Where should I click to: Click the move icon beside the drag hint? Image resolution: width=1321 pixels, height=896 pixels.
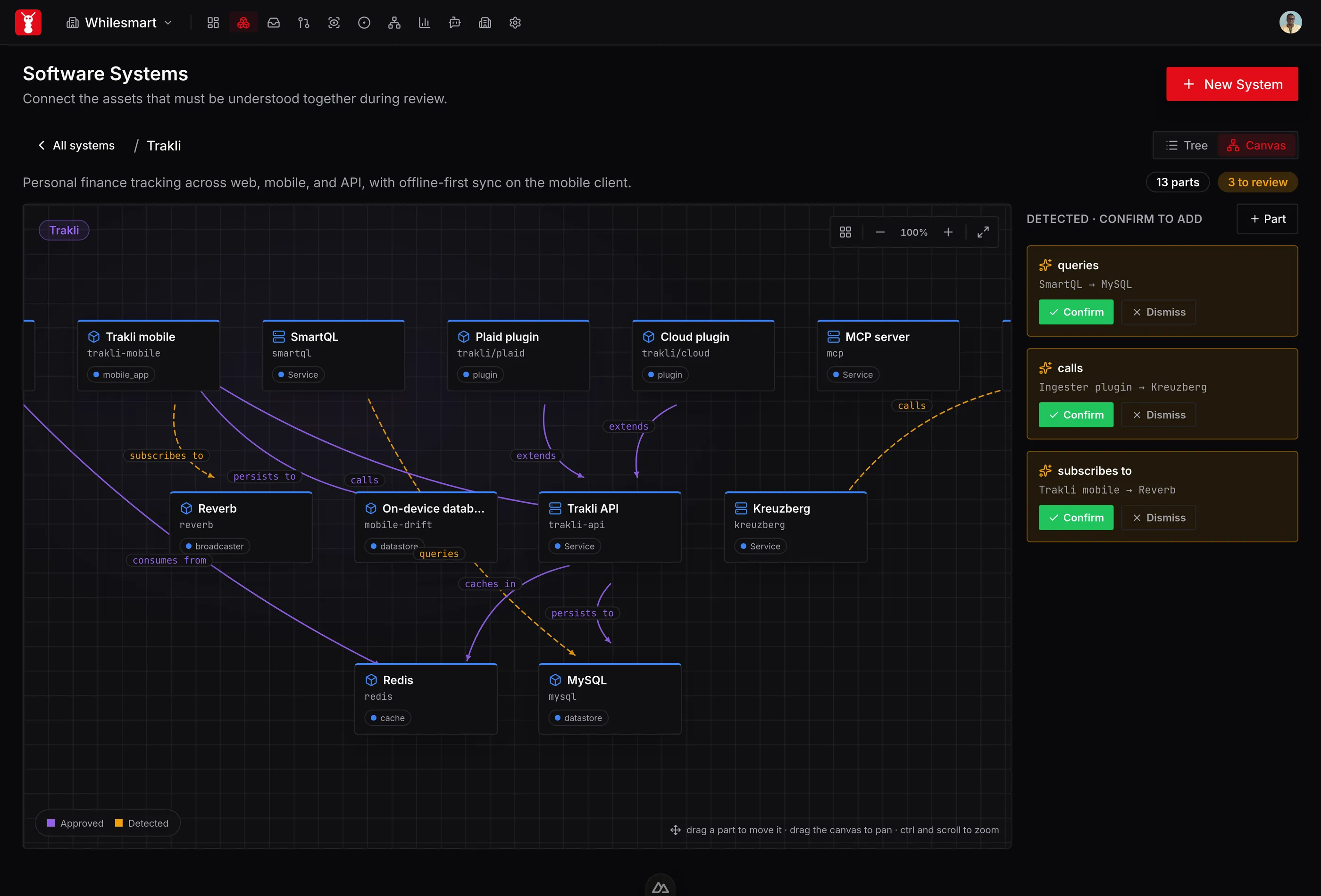(675, 830)
